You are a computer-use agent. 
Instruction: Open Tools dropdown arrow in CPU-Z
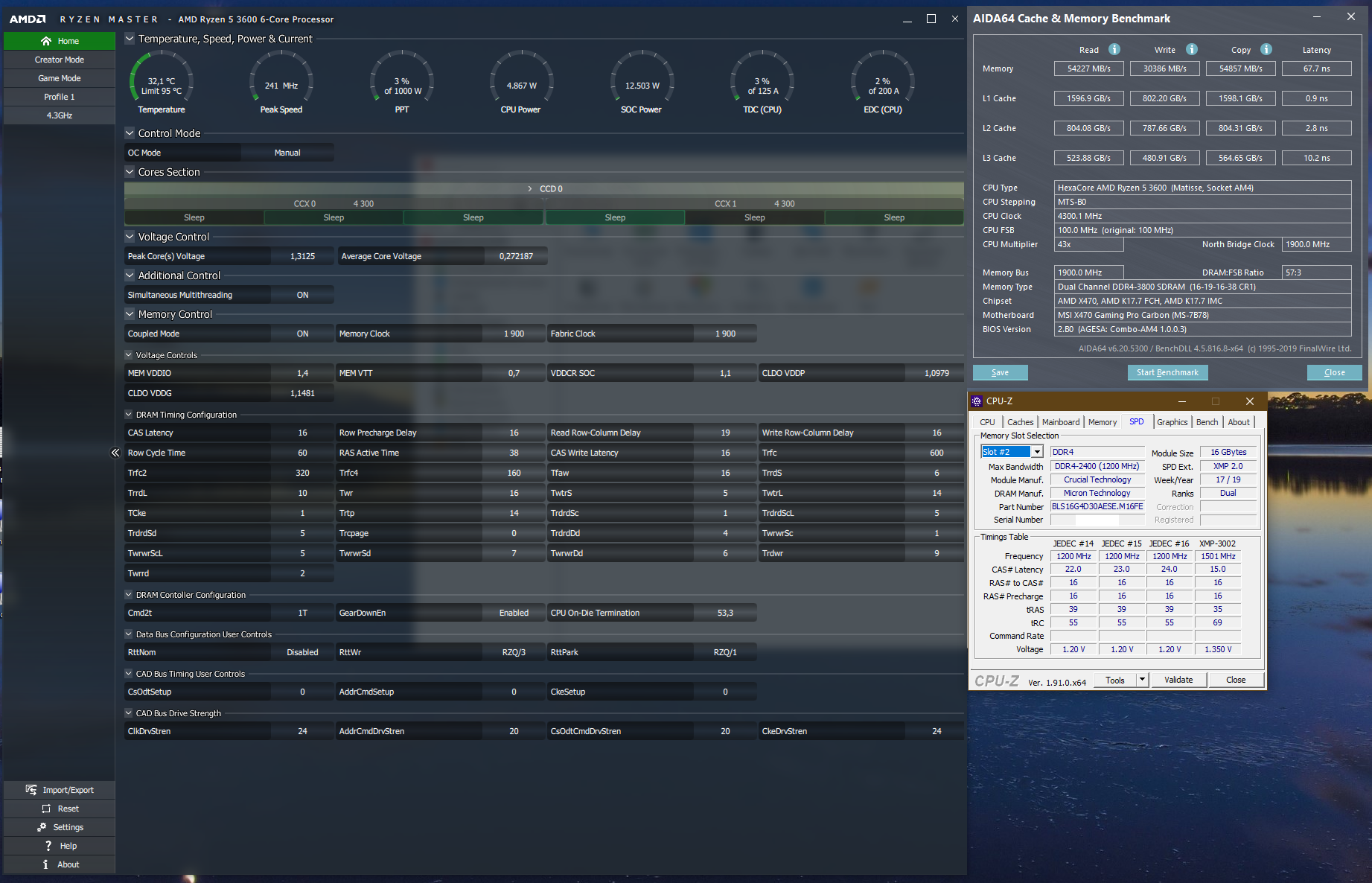[1142, 680]
